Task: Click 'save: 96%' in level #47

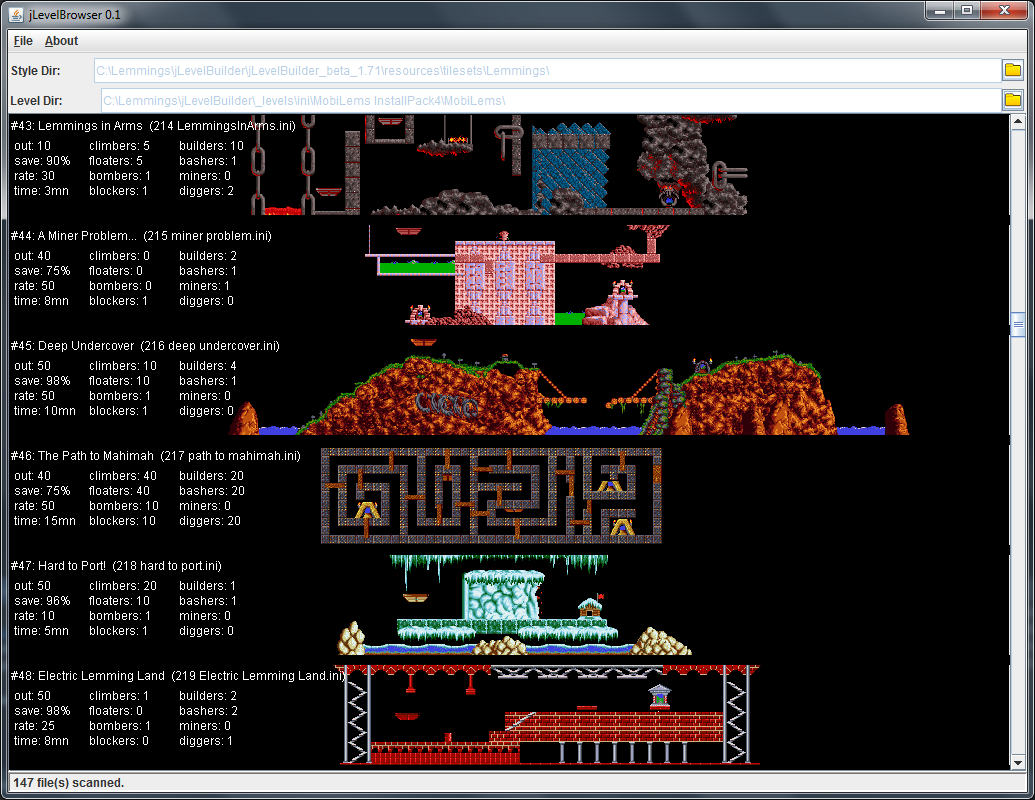Action: tap(42, 601)
